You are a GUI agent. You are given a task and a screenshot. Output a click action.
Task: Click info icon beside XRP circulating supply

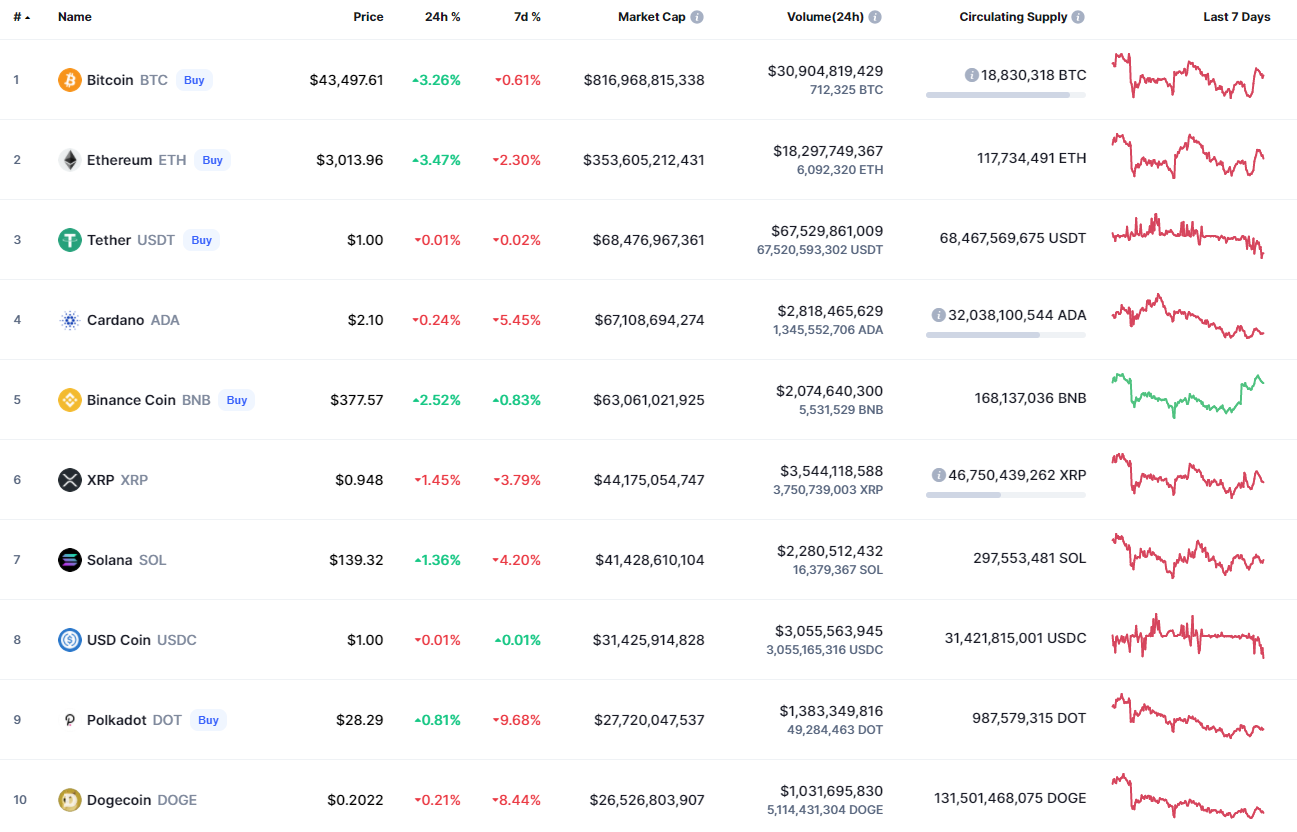pyautogui.click(x=938, y=475)
